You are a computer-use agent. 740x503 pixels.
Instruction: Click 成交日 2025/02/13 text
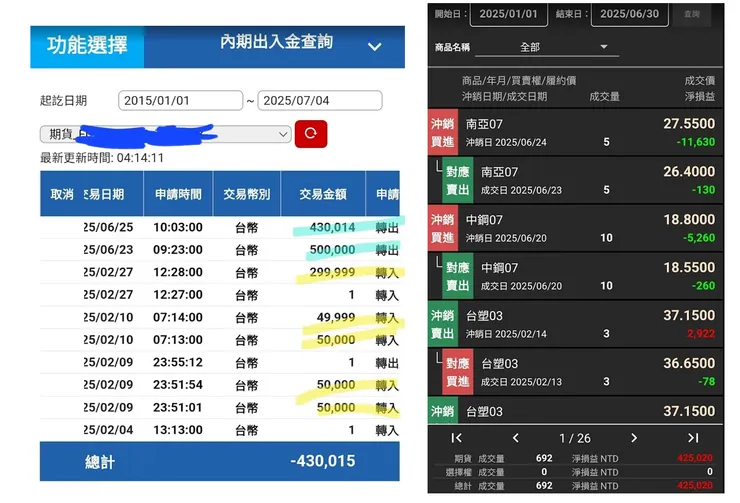tap(521, 382)
